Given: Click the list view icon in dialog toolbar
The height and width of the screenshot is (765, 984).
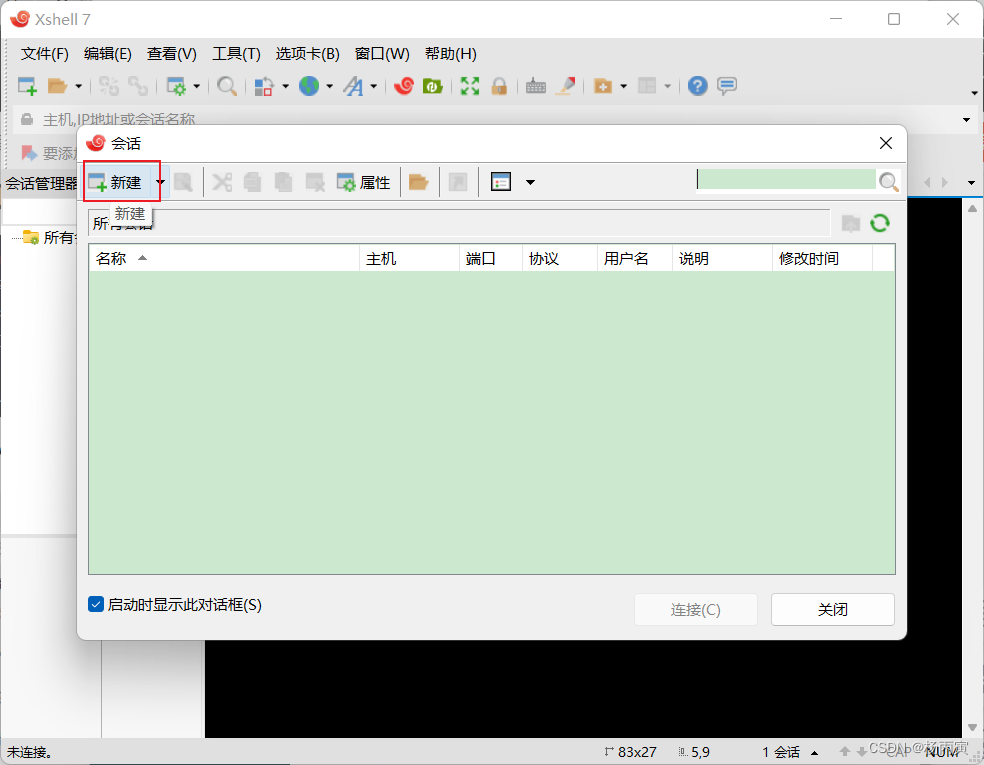Looking at the screenshot, I should pos(501,183).
